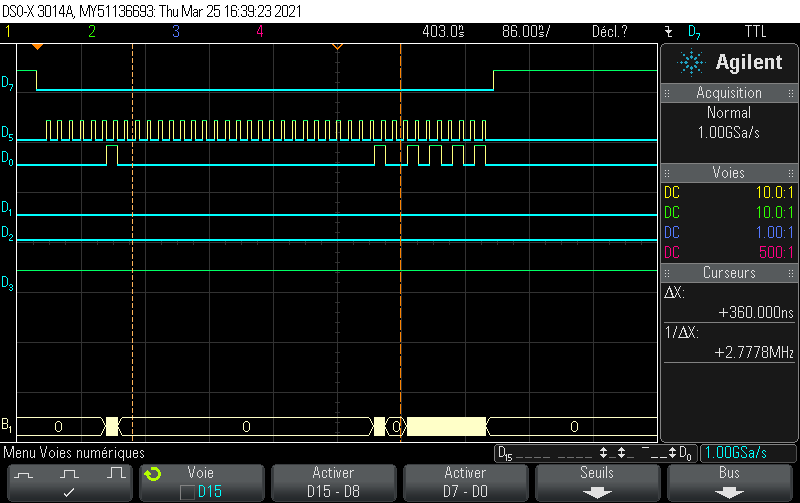Click the Curseurs panel right grip icon

[x=791, y=273]
